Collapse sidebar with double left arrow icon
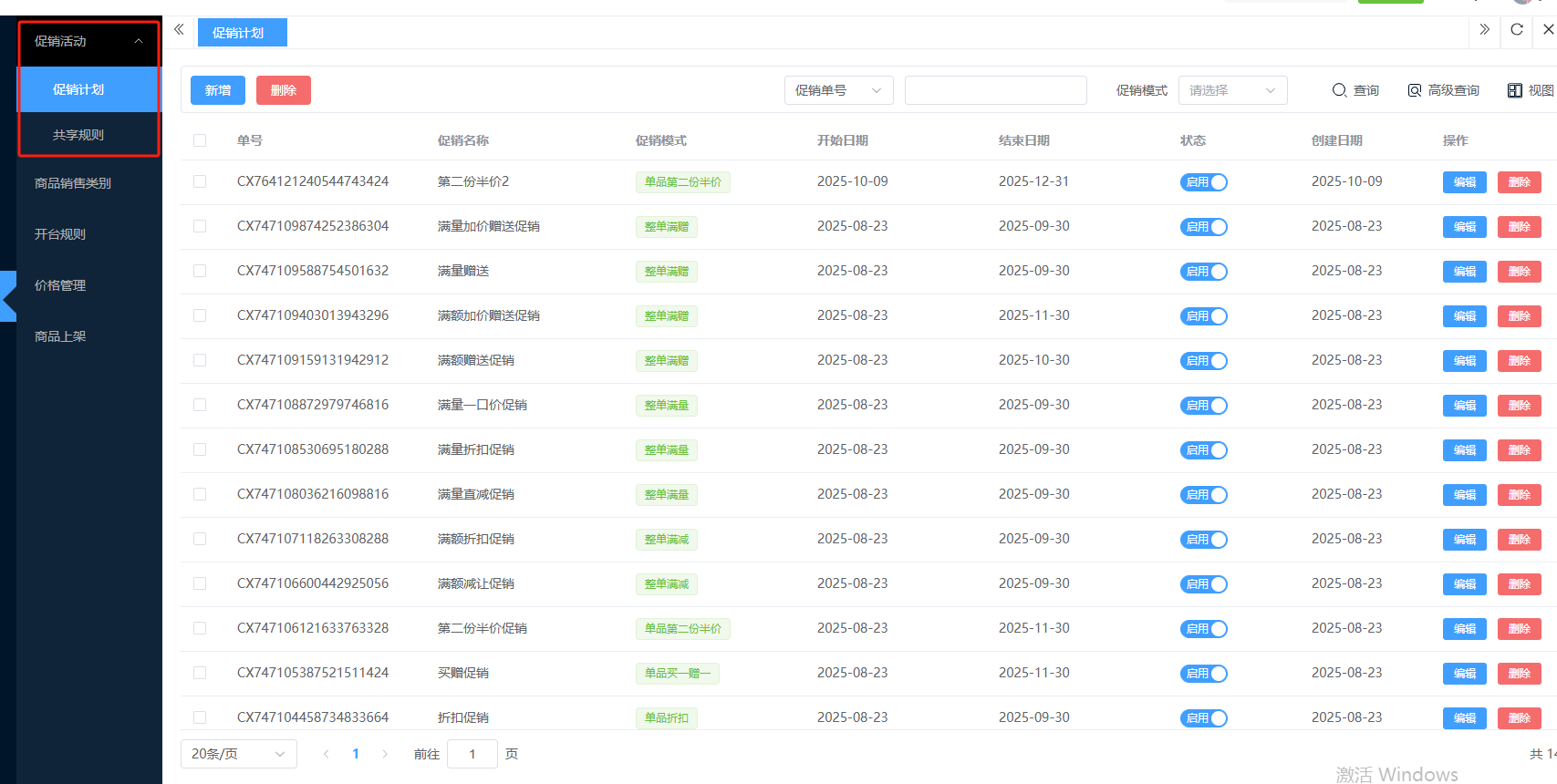This screenshot has width=1557, height=784. pyautogui.click(x=179, y=29)
